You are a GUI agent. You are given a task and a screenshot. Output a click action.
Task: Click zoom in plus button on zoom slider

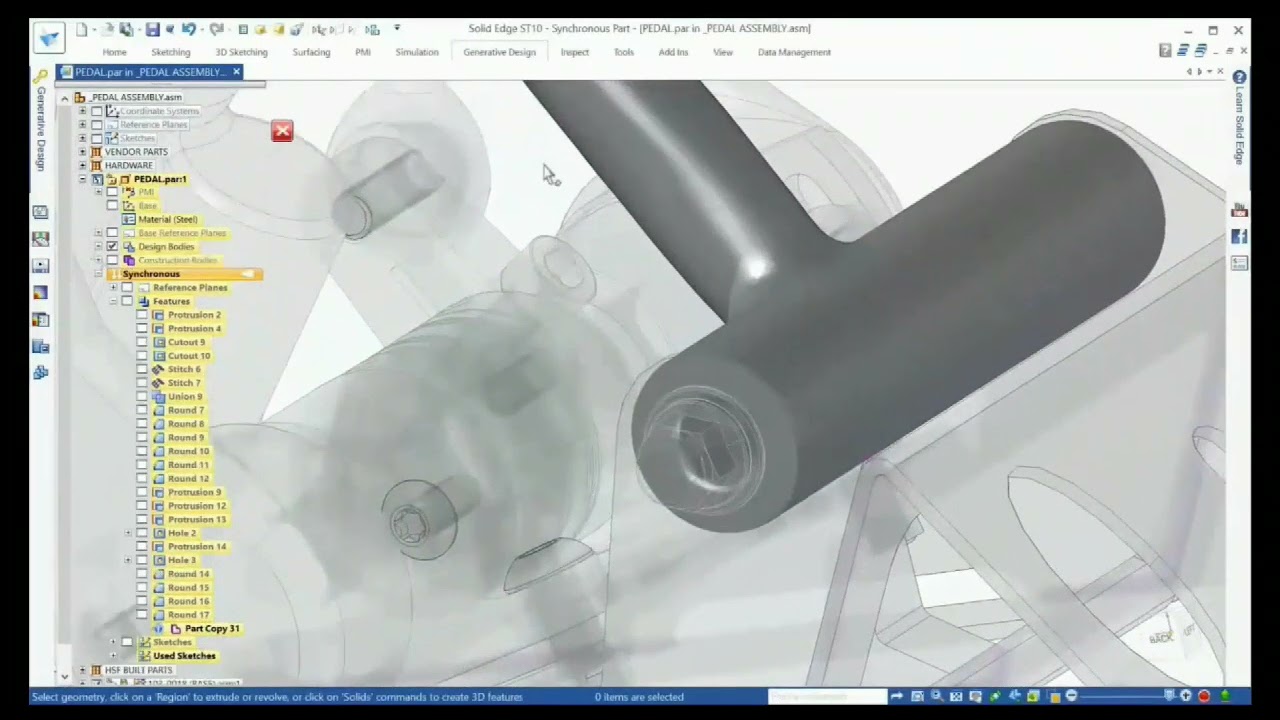point(1186,696)
